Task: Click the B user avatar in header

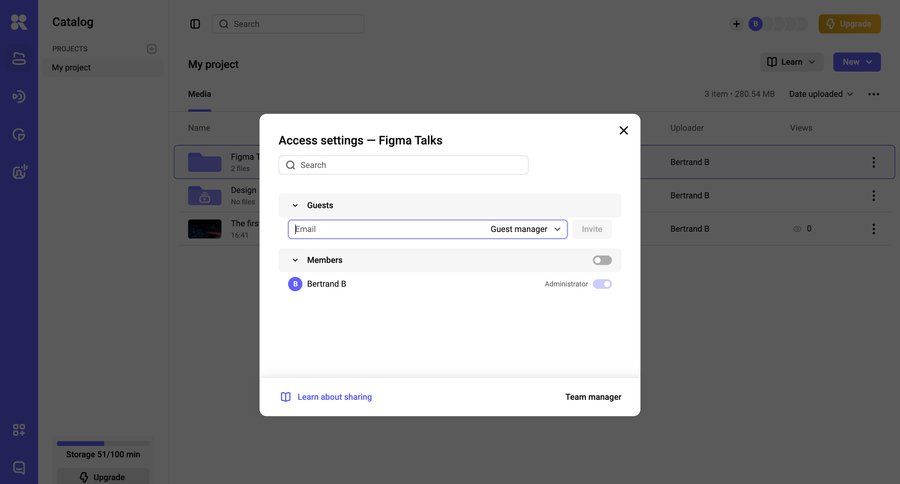Action: 755,24
